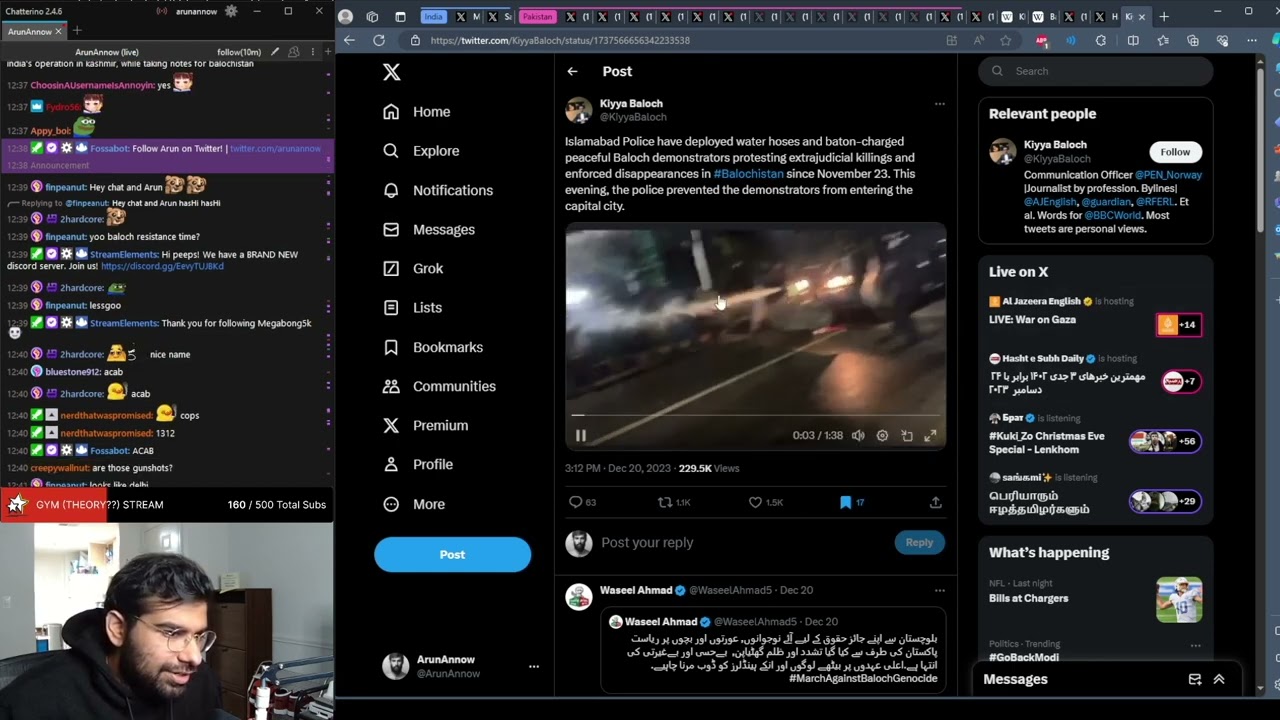
Task: Open Premium in X sidebar
Action: click(x=426, y=425)
